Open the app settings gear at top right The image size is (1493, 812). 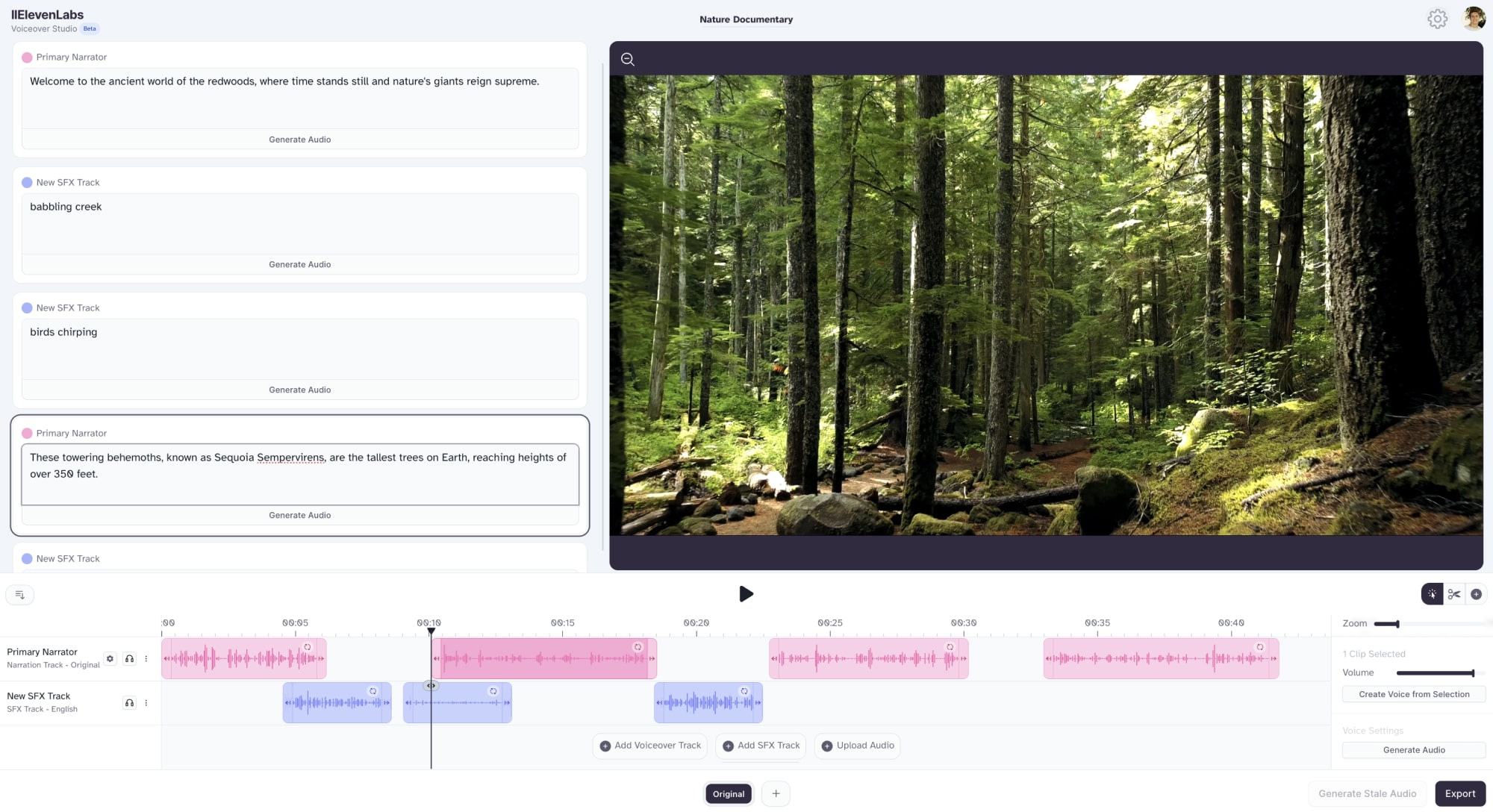pyautogui.click(x=1438, y=19)
